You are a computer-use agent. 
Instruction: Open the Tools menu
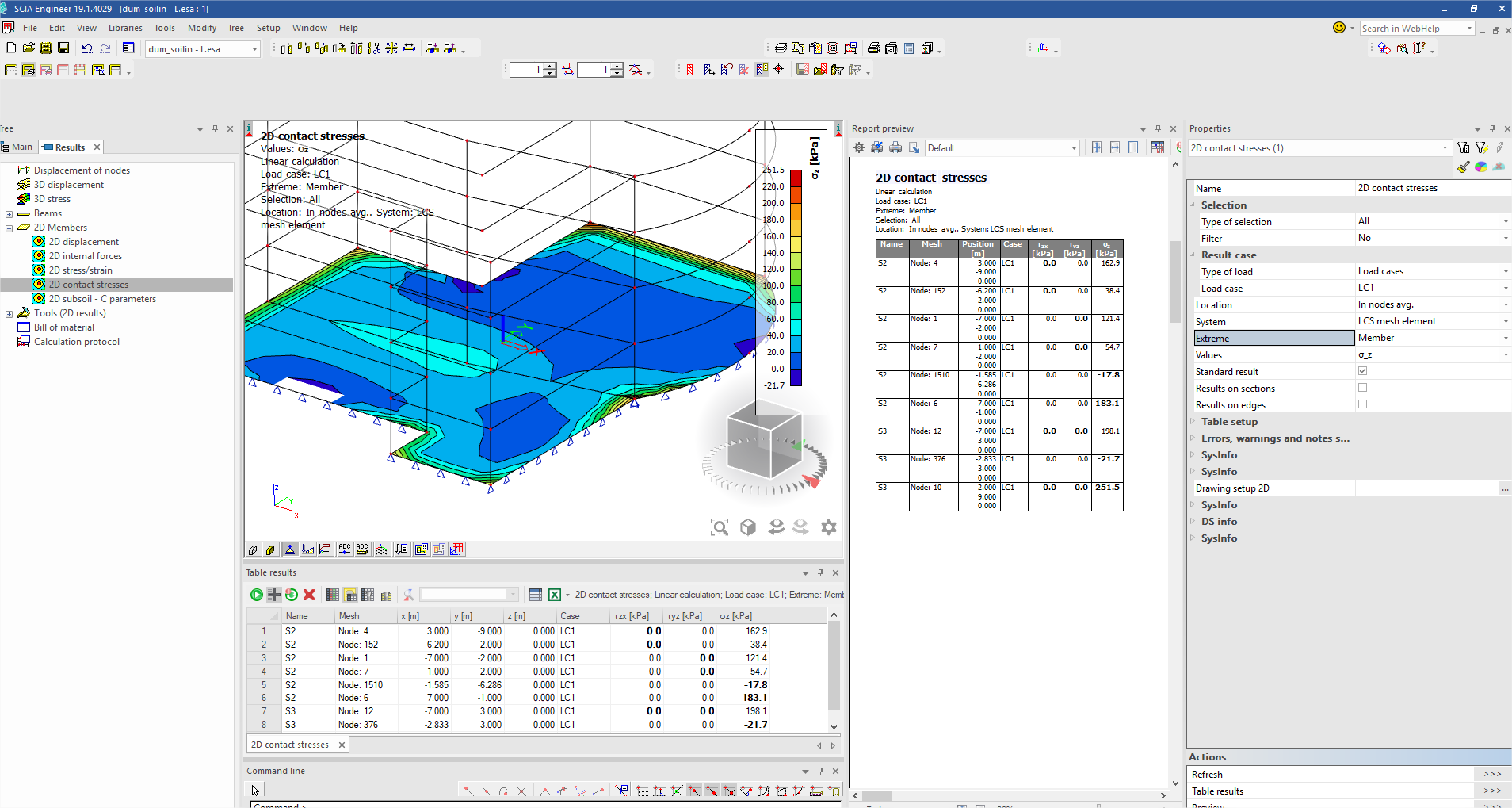164,28
